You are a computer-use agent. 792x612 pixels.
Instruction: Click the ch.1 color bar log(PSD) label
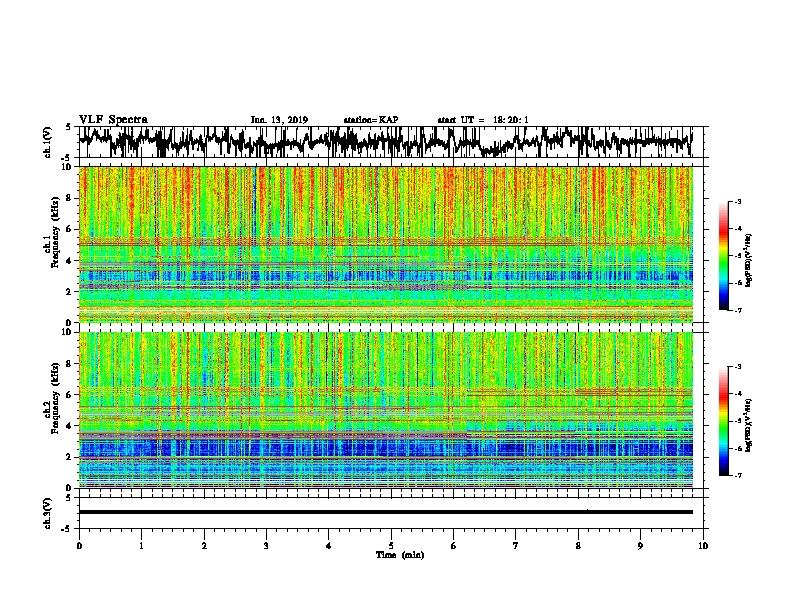749,260
